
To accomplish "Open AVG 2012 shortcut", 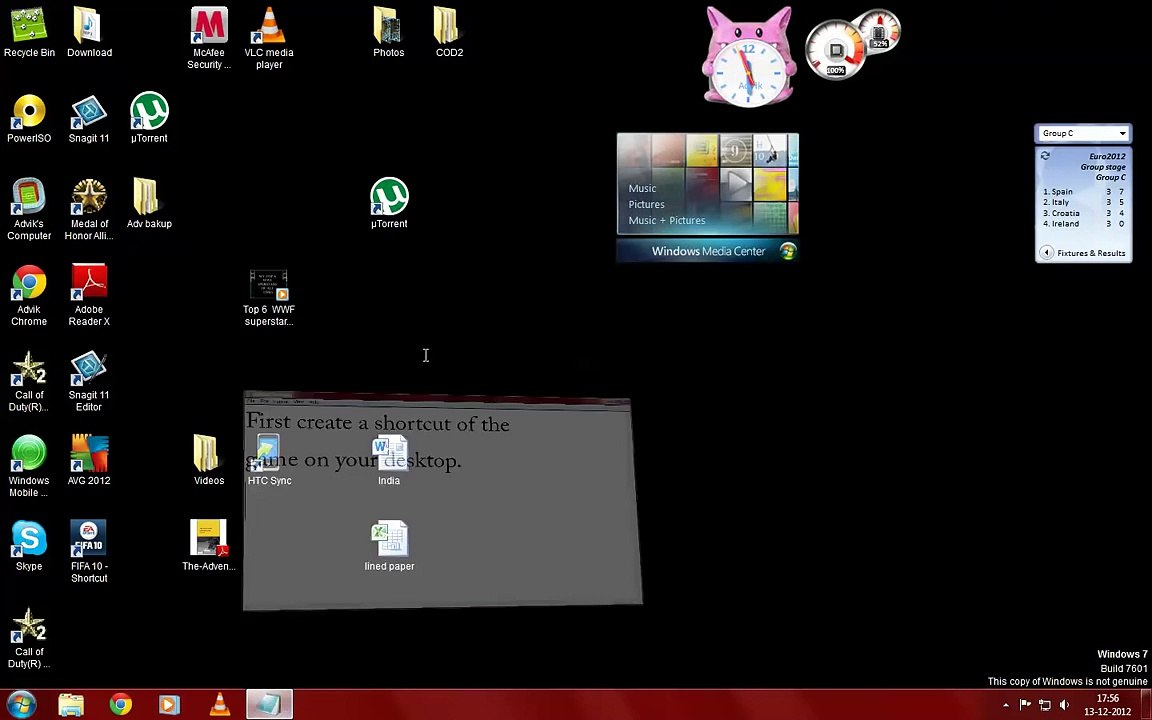I will 89,461.
